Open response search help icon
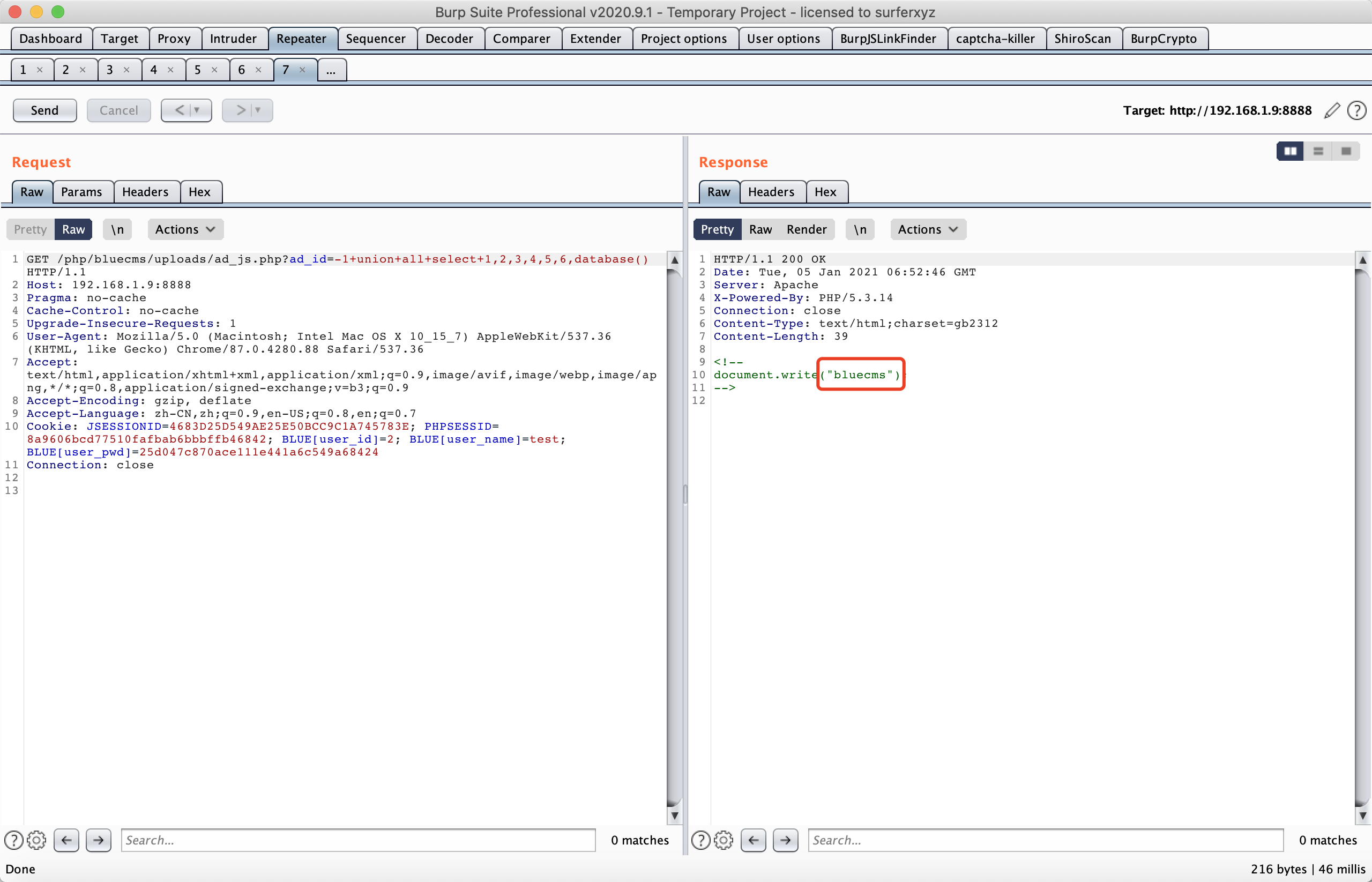Viewport: 1372px width, 882px height. (700, 840)
